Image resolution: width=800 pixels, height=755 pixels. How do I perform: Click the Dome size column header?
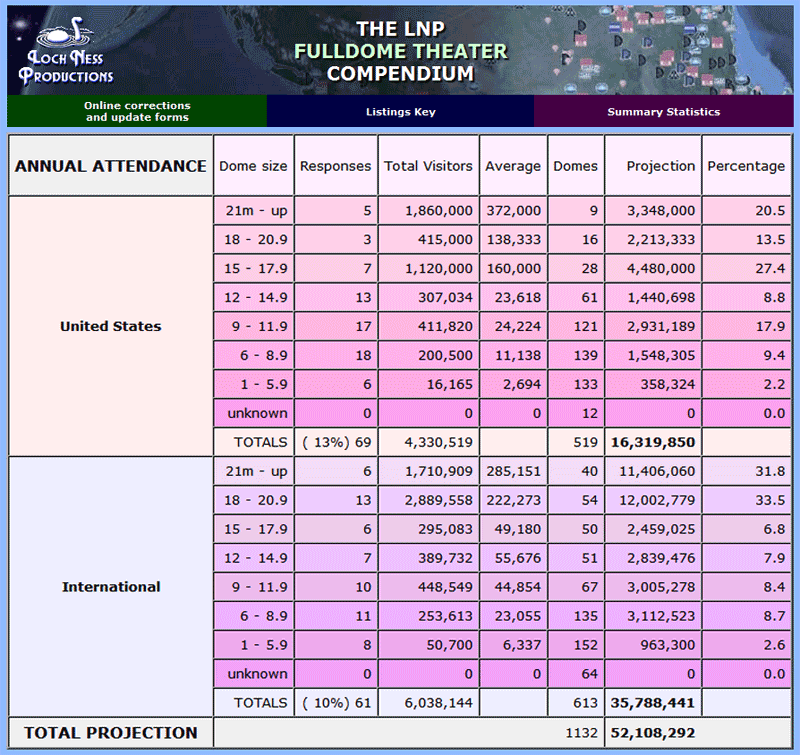(x=254, y=165)
